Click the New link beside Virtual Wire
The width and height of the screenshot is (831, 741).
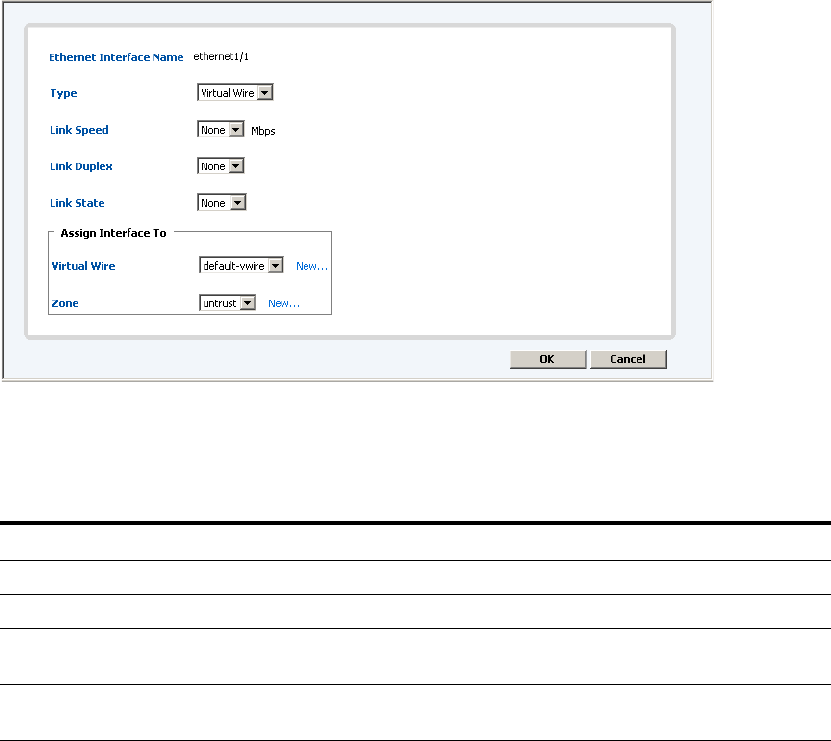(x=312, y=266)
